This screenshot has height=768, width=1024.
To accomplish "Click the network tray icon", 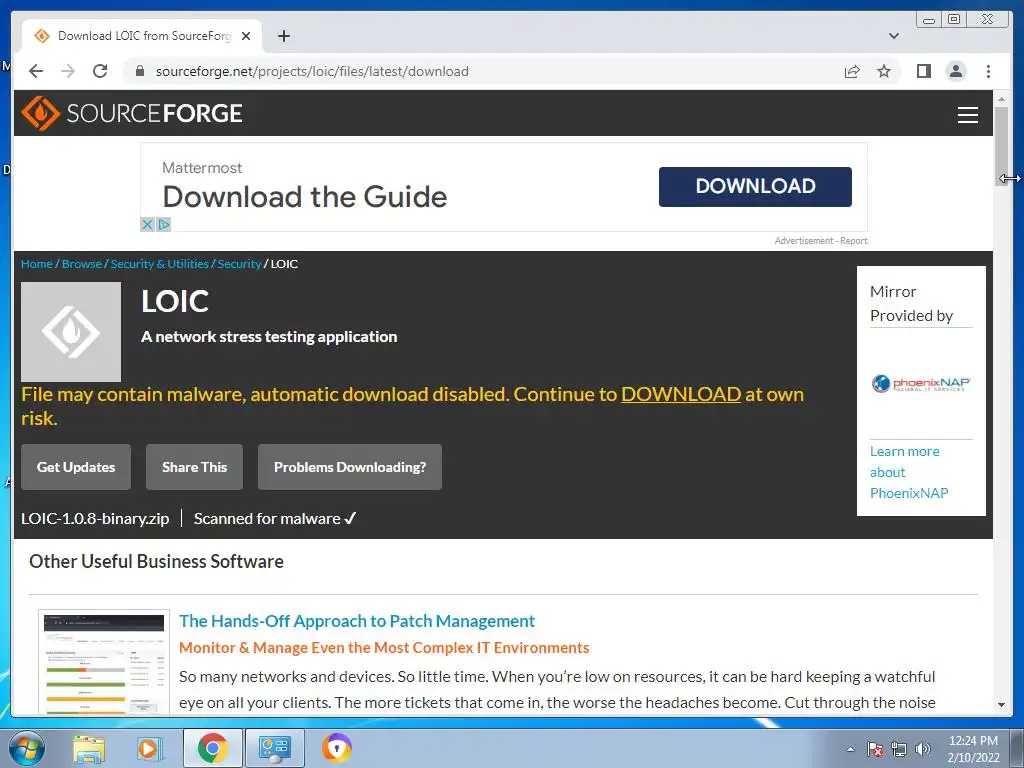I will point(899,749).
